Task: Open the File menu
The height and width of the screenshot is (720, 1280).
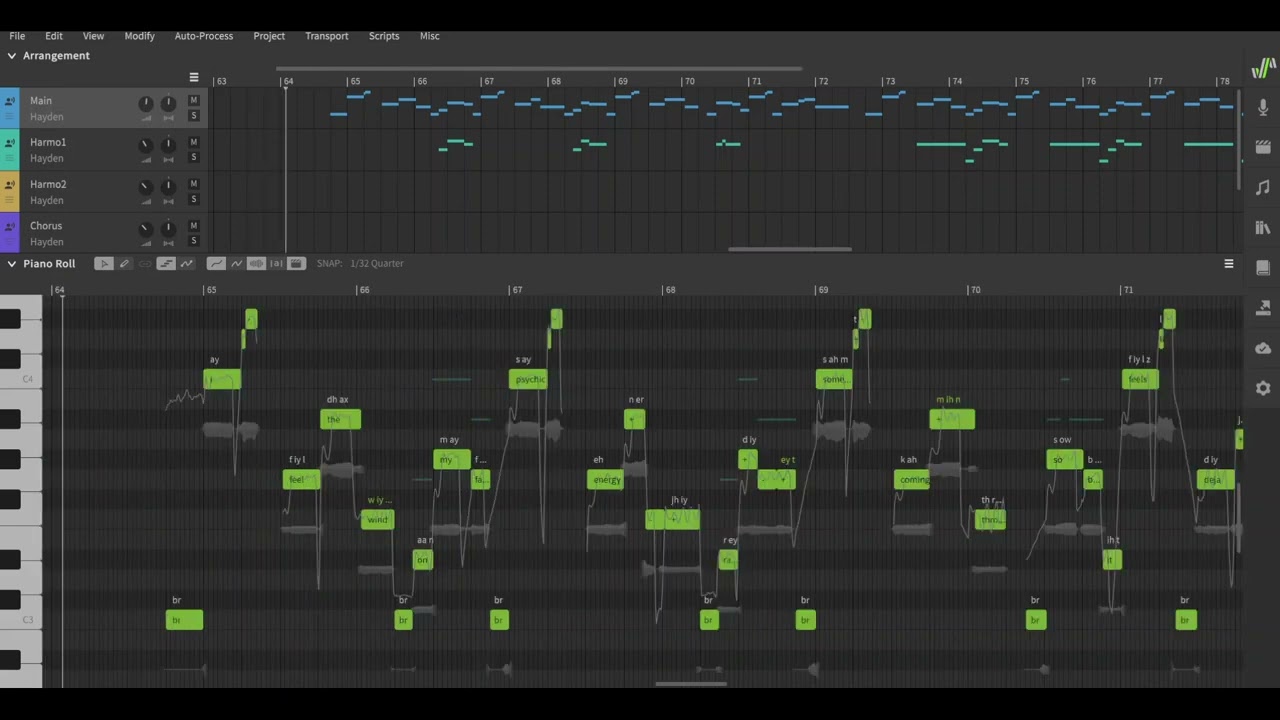Action: 17,36
